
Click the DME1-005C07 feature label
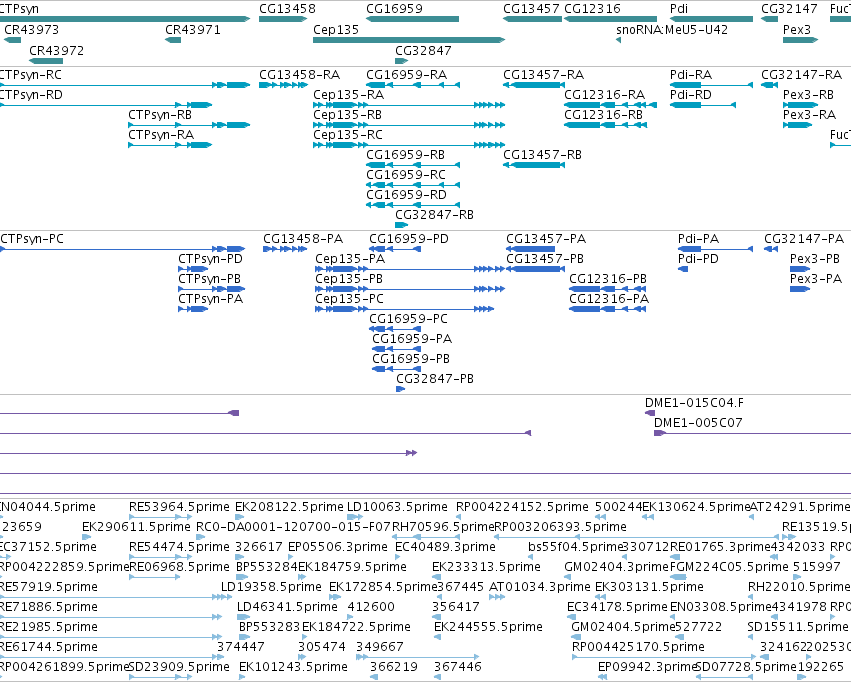coord(698,423)
